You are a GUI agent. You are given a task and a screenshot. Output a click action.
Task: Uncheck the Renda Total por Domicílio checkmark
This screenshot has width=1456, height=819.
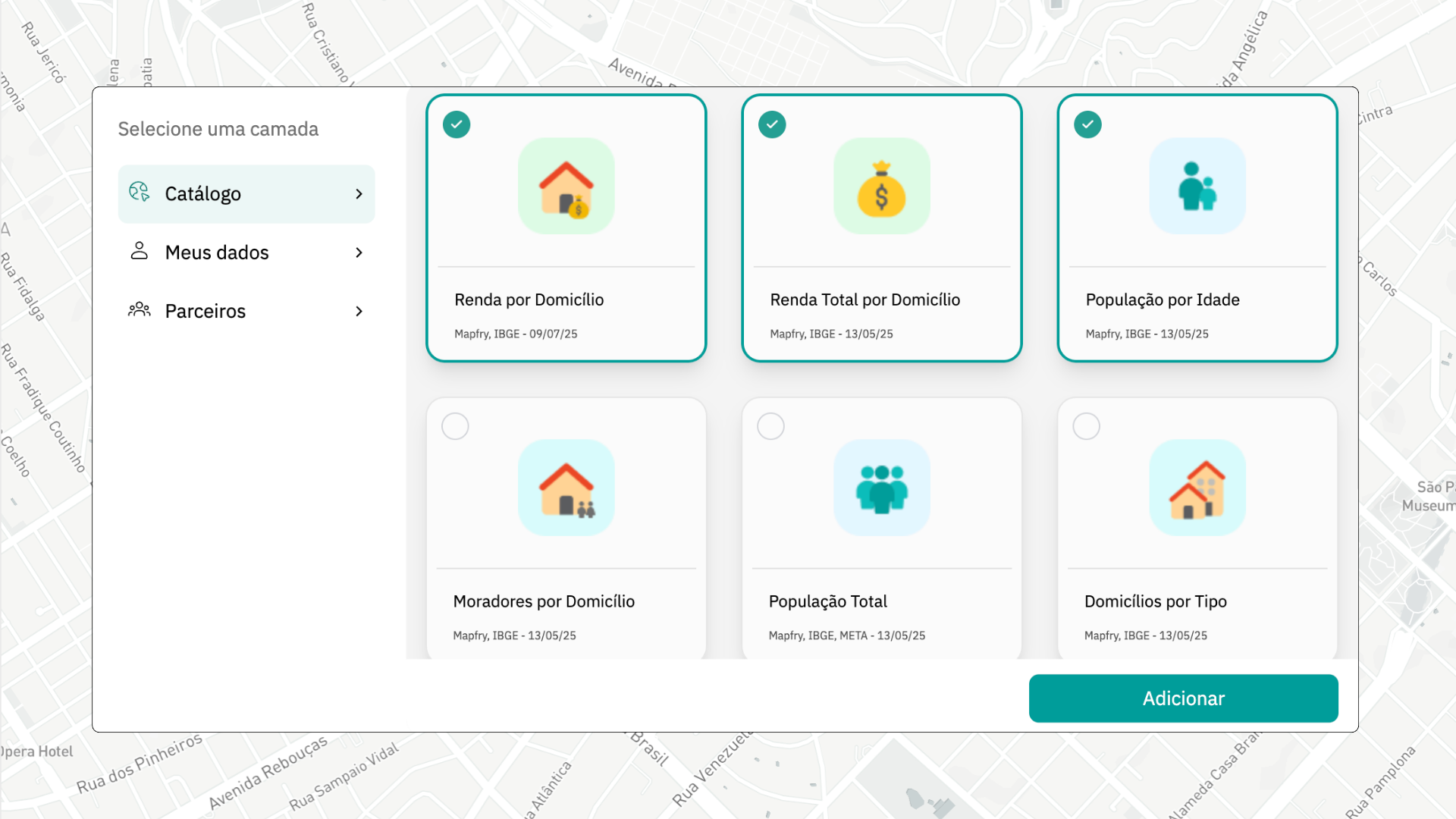coord(772,124)
